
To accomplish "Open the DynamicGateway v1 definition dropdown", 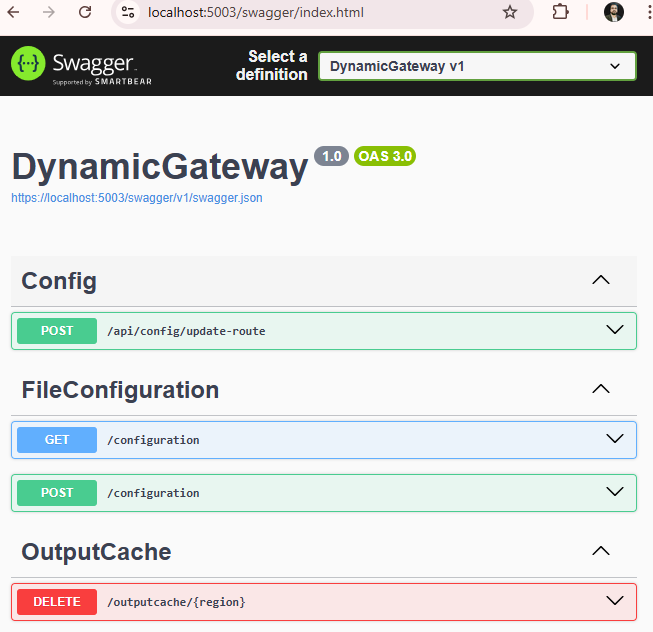I will click(477, 66).
